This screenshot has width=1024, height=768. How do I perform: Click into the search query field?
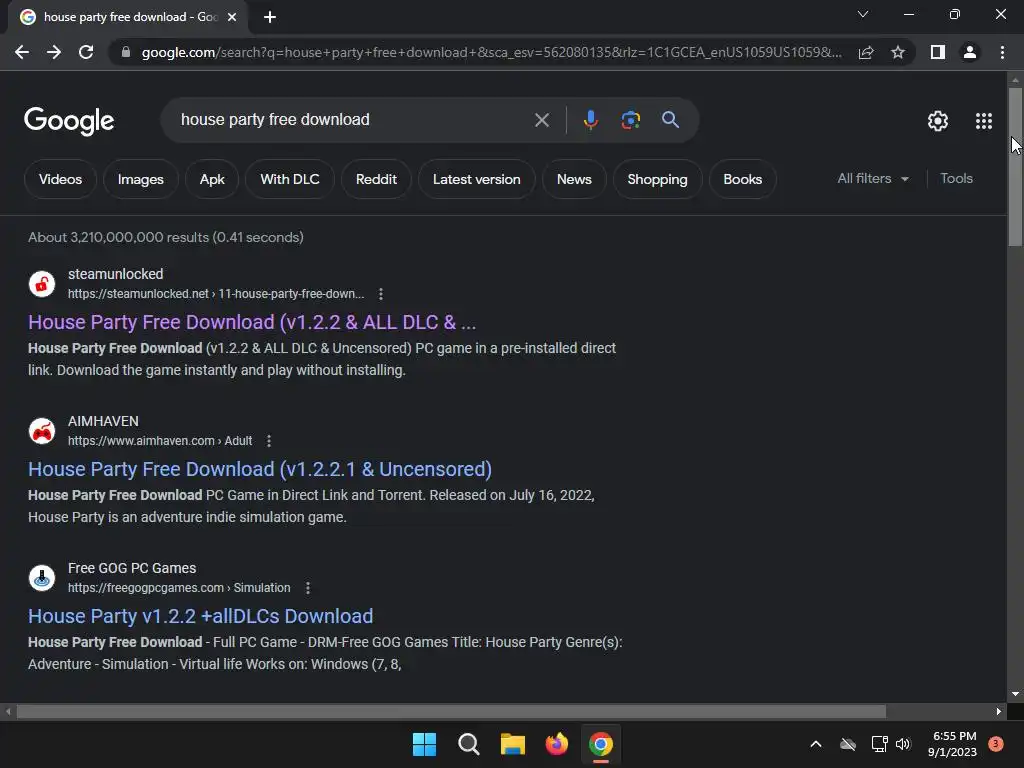(349, 120)
